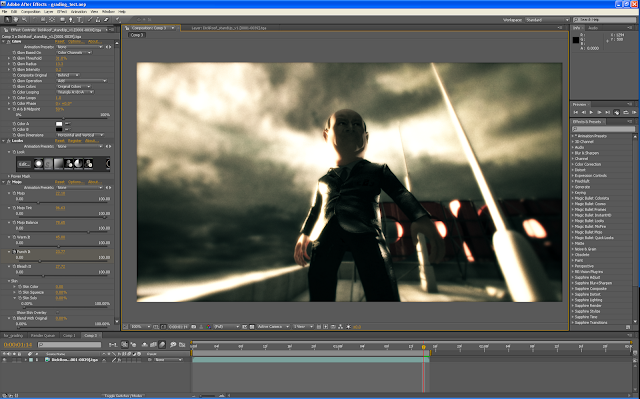Screen dimensions: 640x399
Task: Click Options link for Glow effect
Action: click(76, 42)
